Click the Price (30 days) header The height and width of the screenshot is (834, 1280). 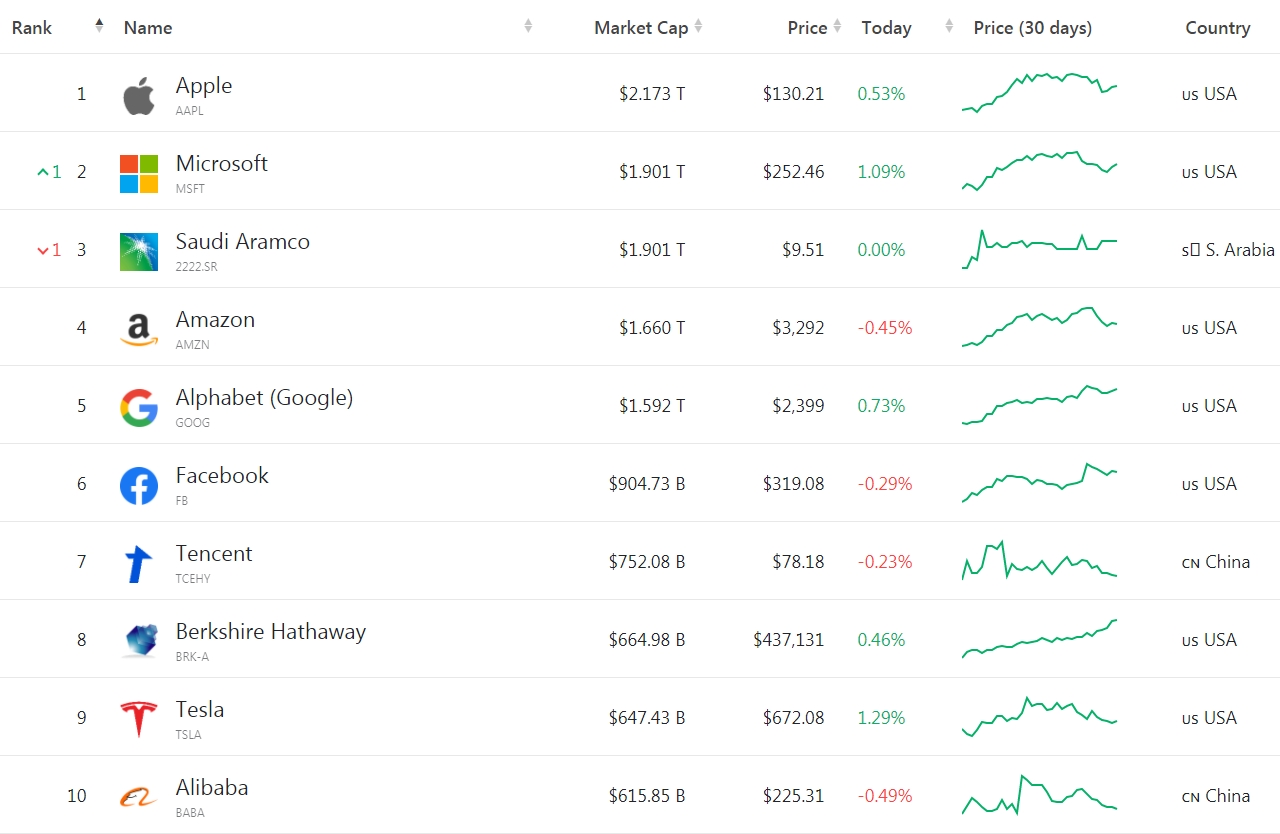pos(1033,28)
